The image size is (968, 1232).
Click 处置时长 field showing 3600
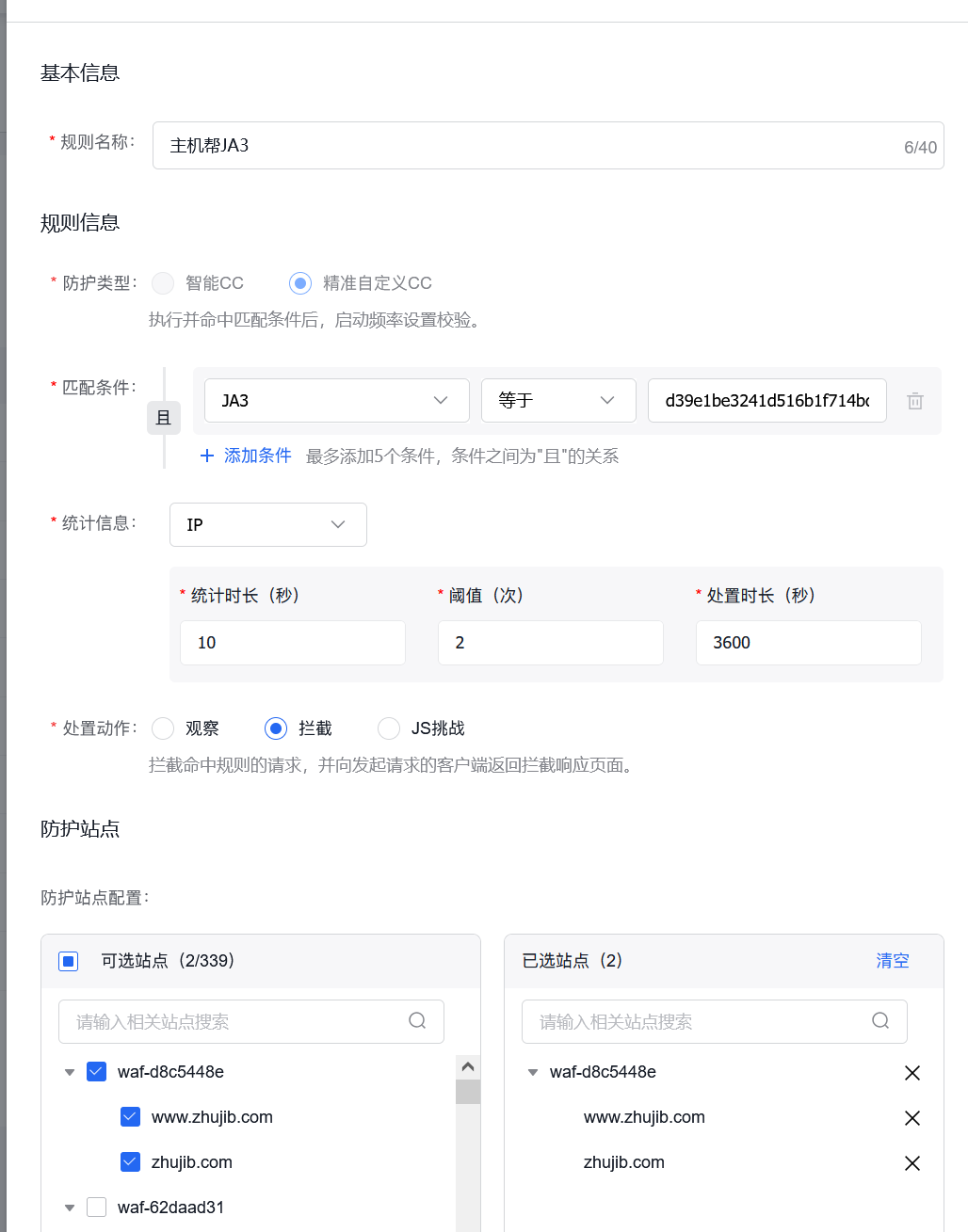click(x=809, y=643)
